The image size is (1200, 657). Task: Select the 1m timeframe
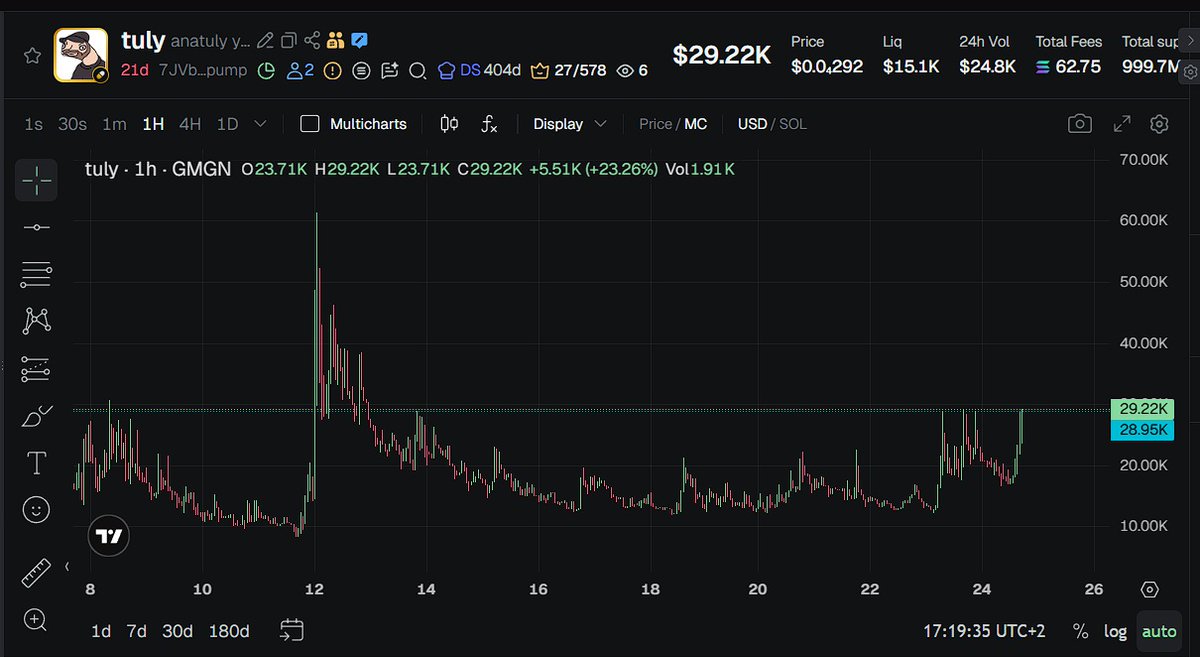pyautogui.click(x=114, y=124)
